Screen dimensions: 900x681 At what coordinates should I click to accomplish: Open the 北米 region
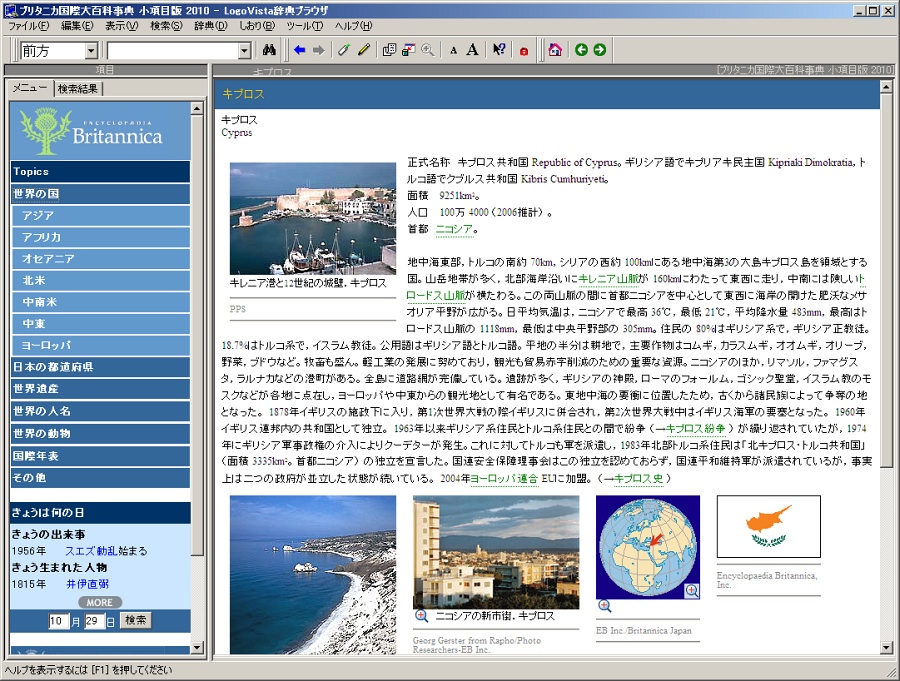[x=100, y=280]
